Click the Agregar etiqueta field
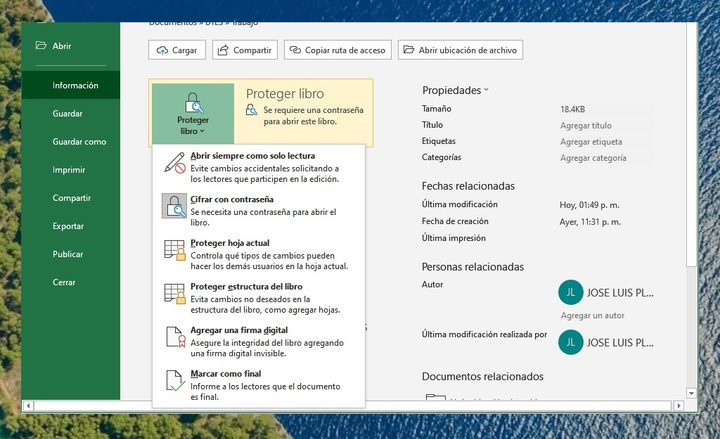 coord(605,141)
